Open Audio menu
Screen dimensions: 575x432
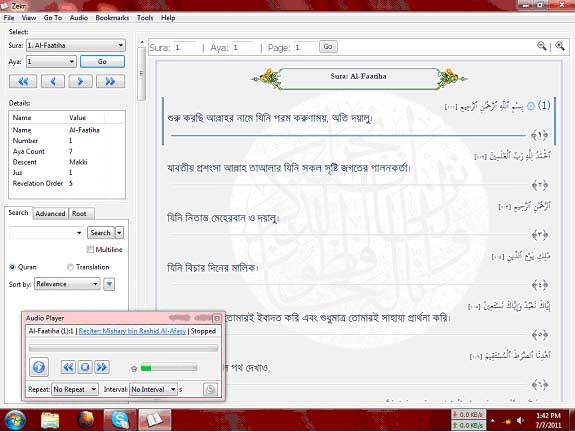point(79,18)
